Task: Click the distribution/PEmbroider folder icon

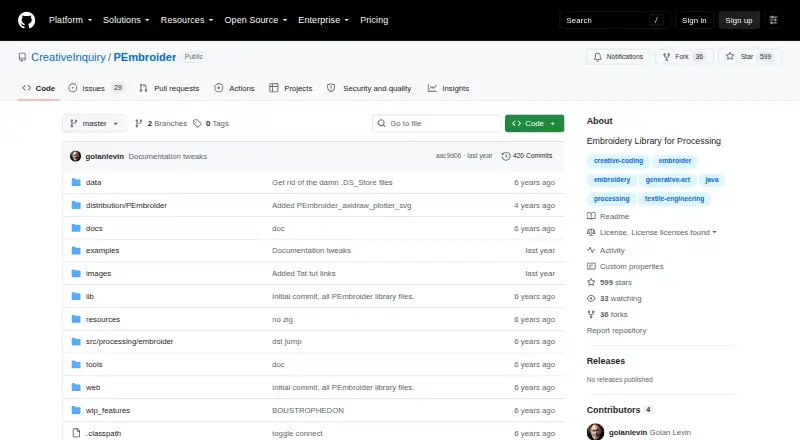Action: pyautogui.click(x=76, y=205)
